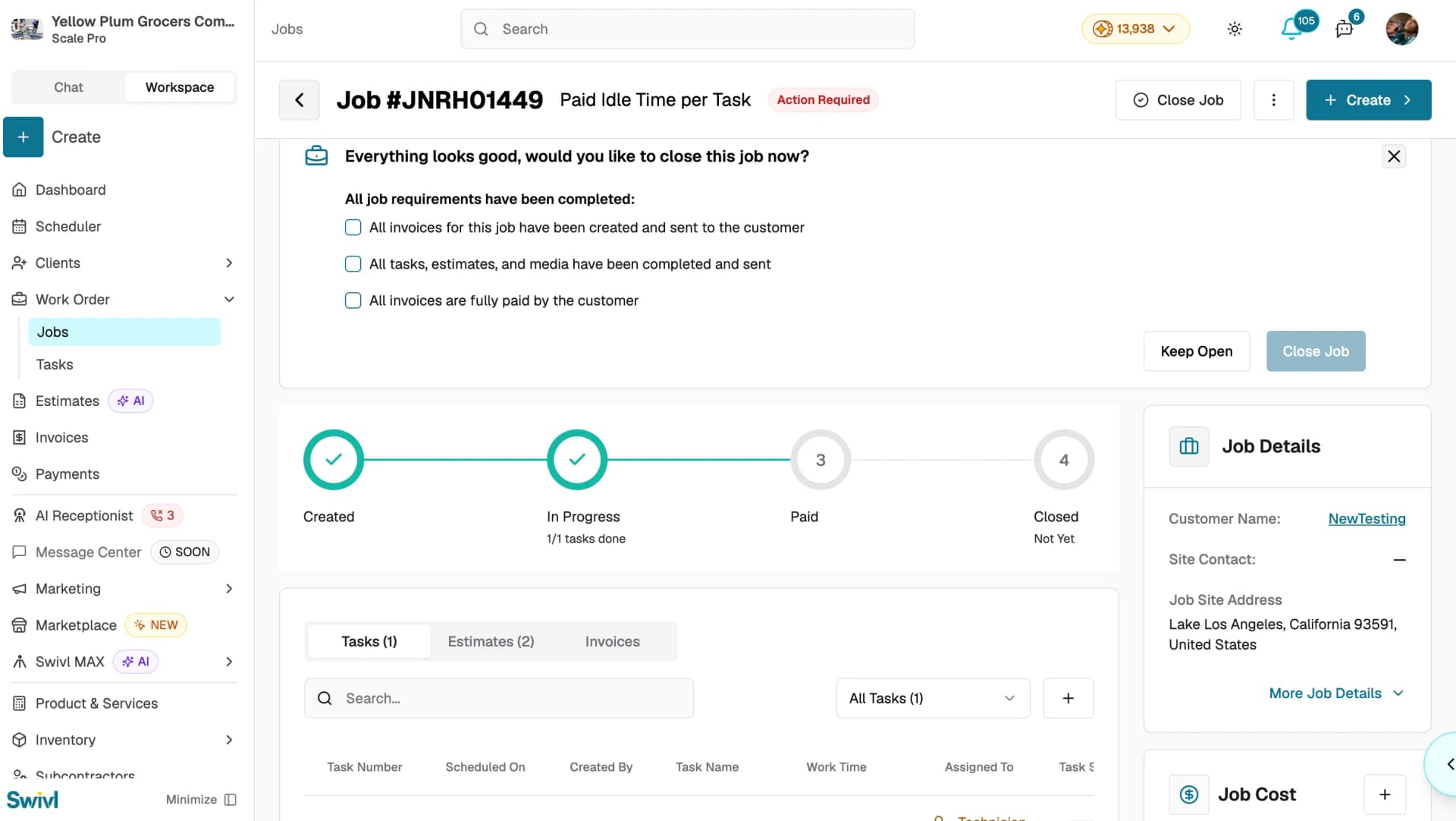Open the notifications bell with 105 badge
The width and height of the screenshot is (1456, 821).
point(1291,29)
